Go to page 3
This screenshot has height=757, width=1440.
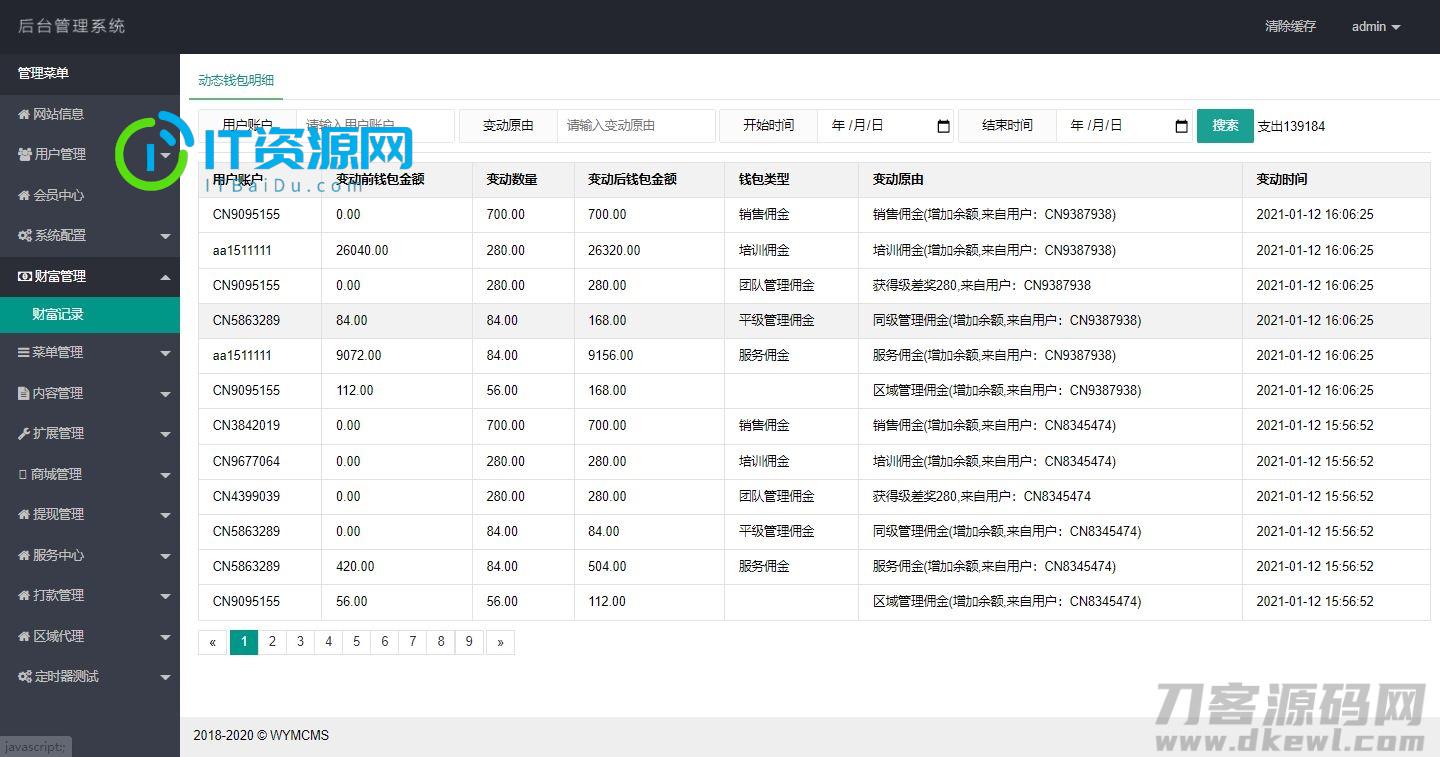(x=300, y=642)
